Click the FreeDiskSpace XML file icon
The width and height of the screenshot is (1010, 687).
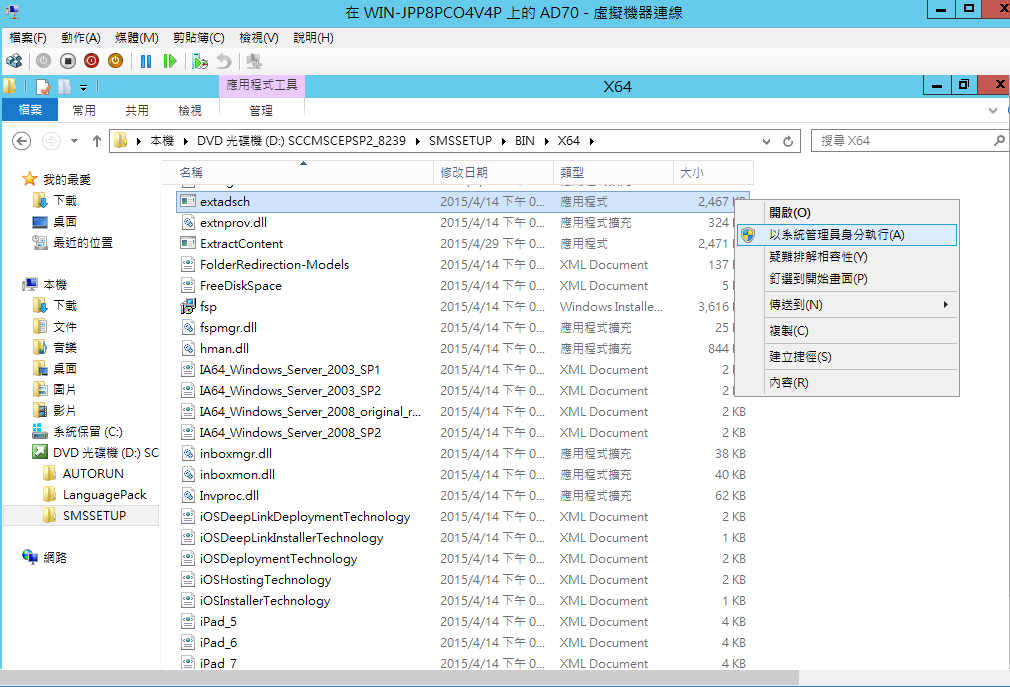coord(188,285)
